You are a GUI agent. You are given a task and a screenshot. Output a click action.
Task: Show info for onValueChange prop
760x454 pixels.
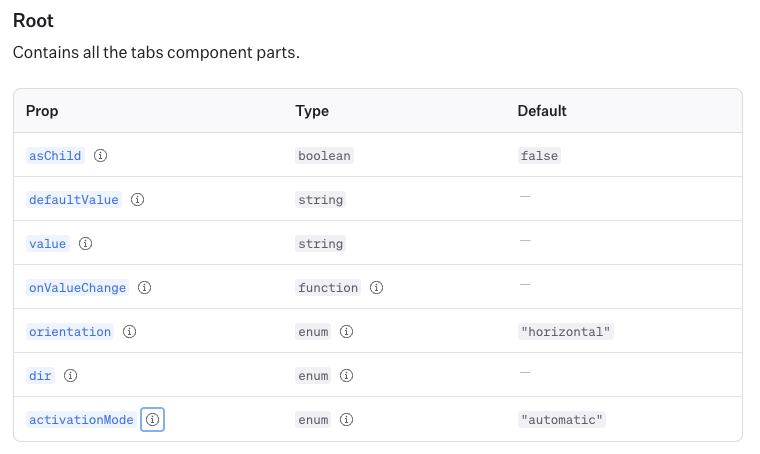145,288
